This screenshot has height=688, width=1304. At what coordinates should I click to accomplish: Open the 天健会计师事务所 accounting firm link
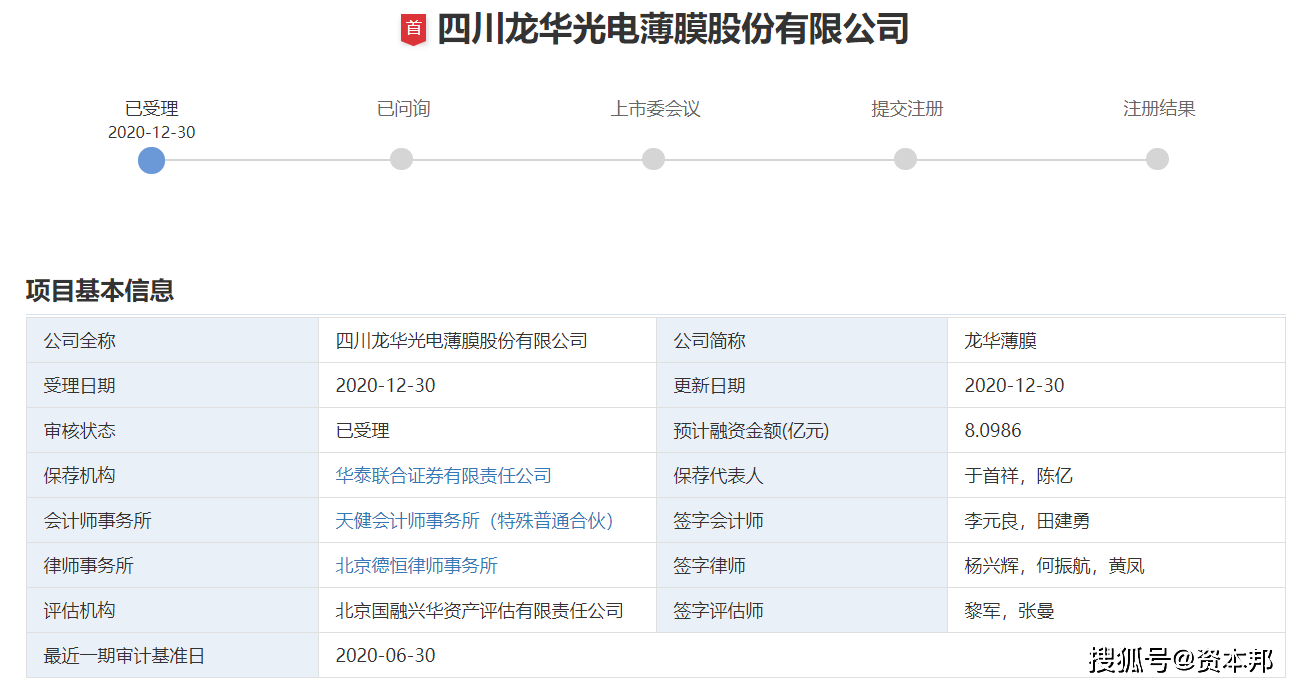click(474, 521)
